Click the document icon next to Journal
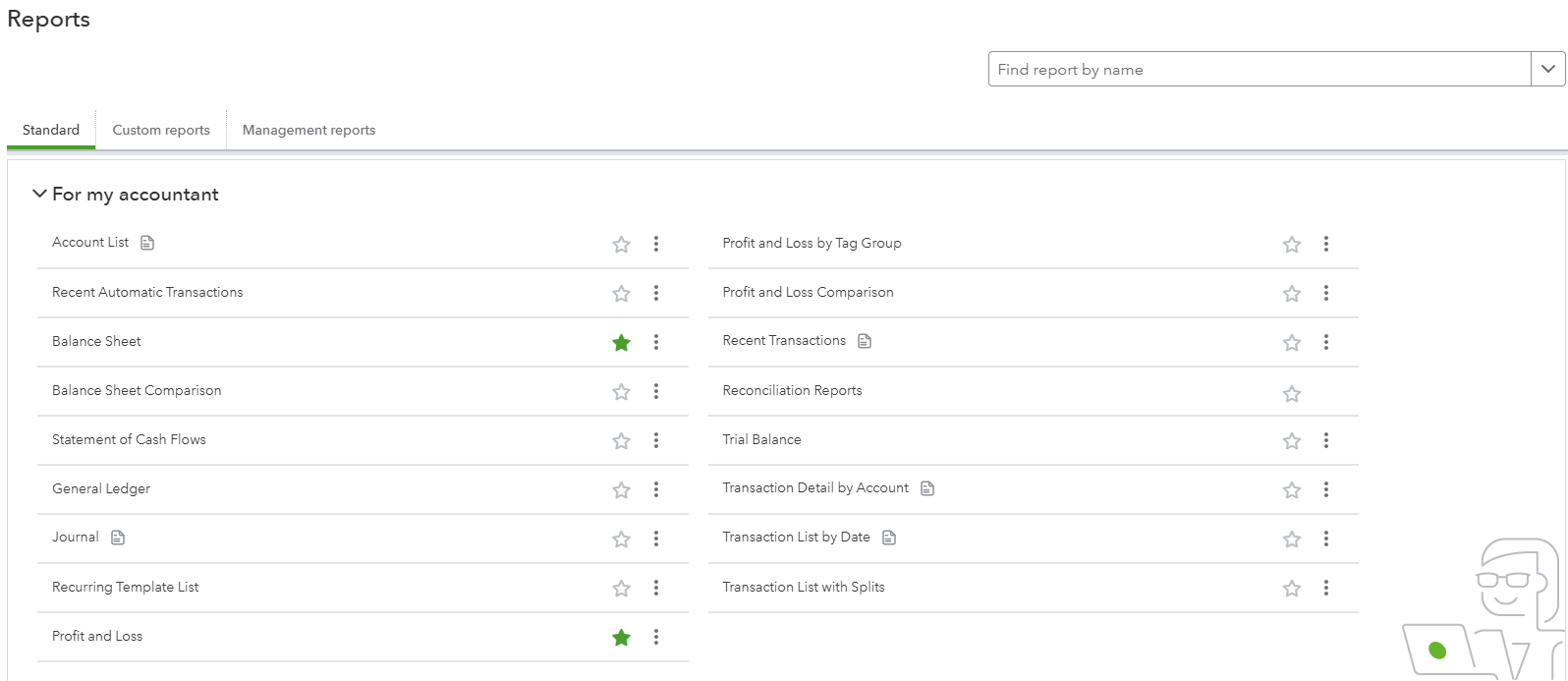This screenshot has height=681, width=1568. click(x=118, y=538)
